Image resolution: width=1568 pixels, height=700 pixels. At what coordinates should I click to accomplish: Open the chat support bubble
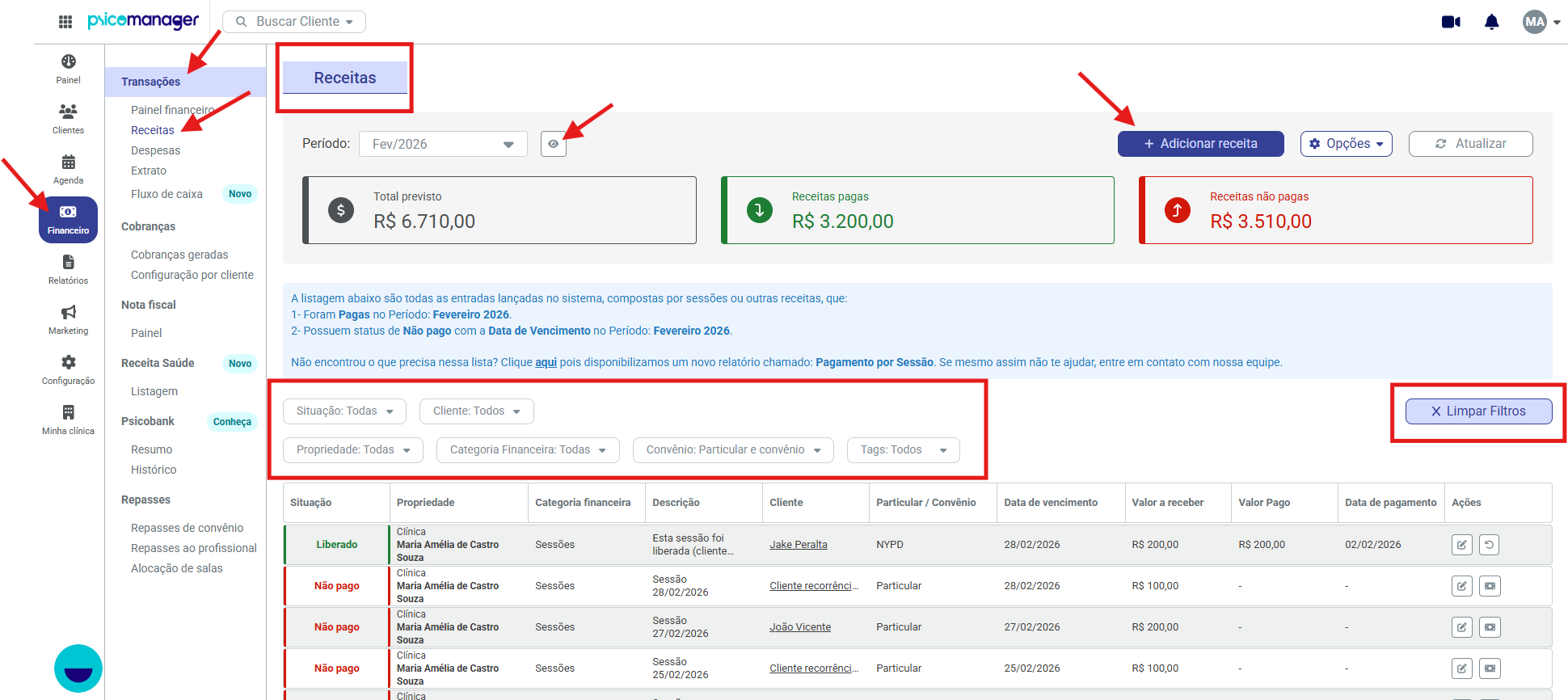[x=78, y=668]
